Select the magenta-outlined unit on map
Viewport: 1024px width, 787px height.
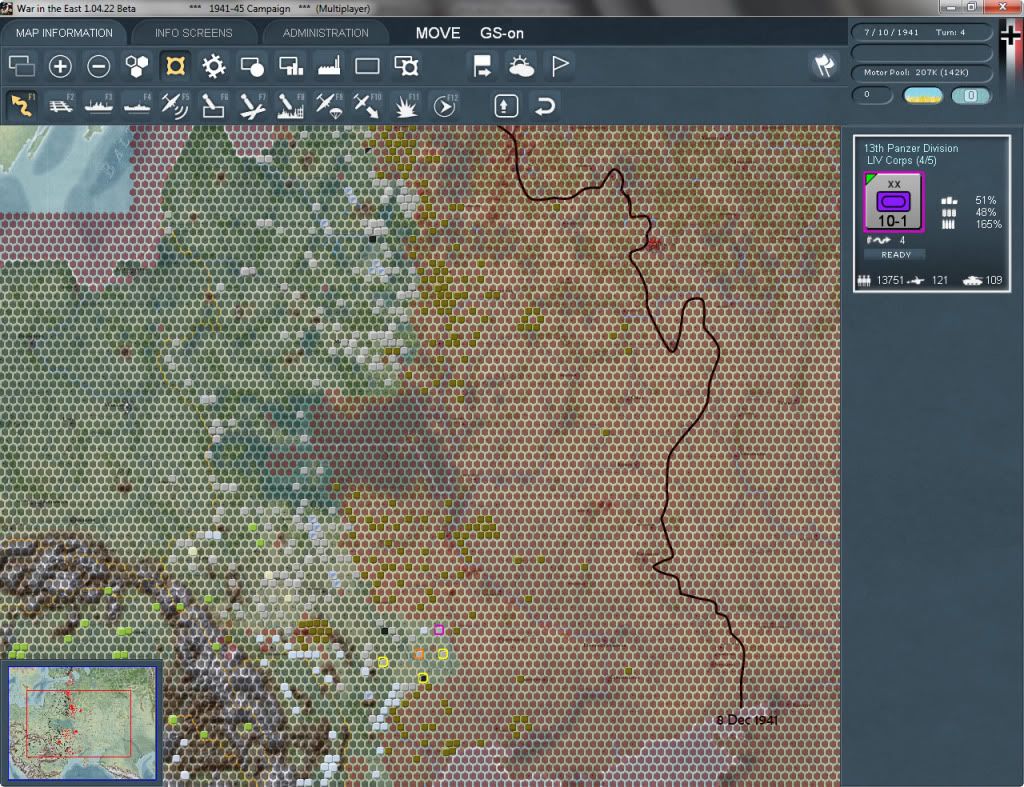click(439, 630)
